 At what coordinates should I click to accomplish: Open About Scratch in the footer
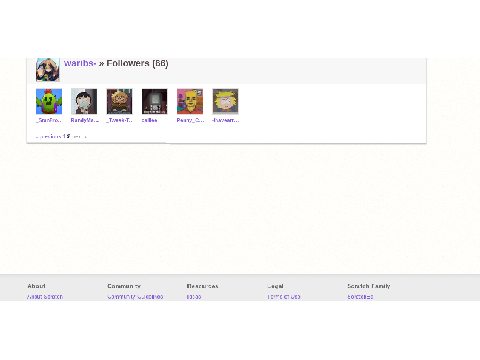pyautogui.click(x=45, y=297)
